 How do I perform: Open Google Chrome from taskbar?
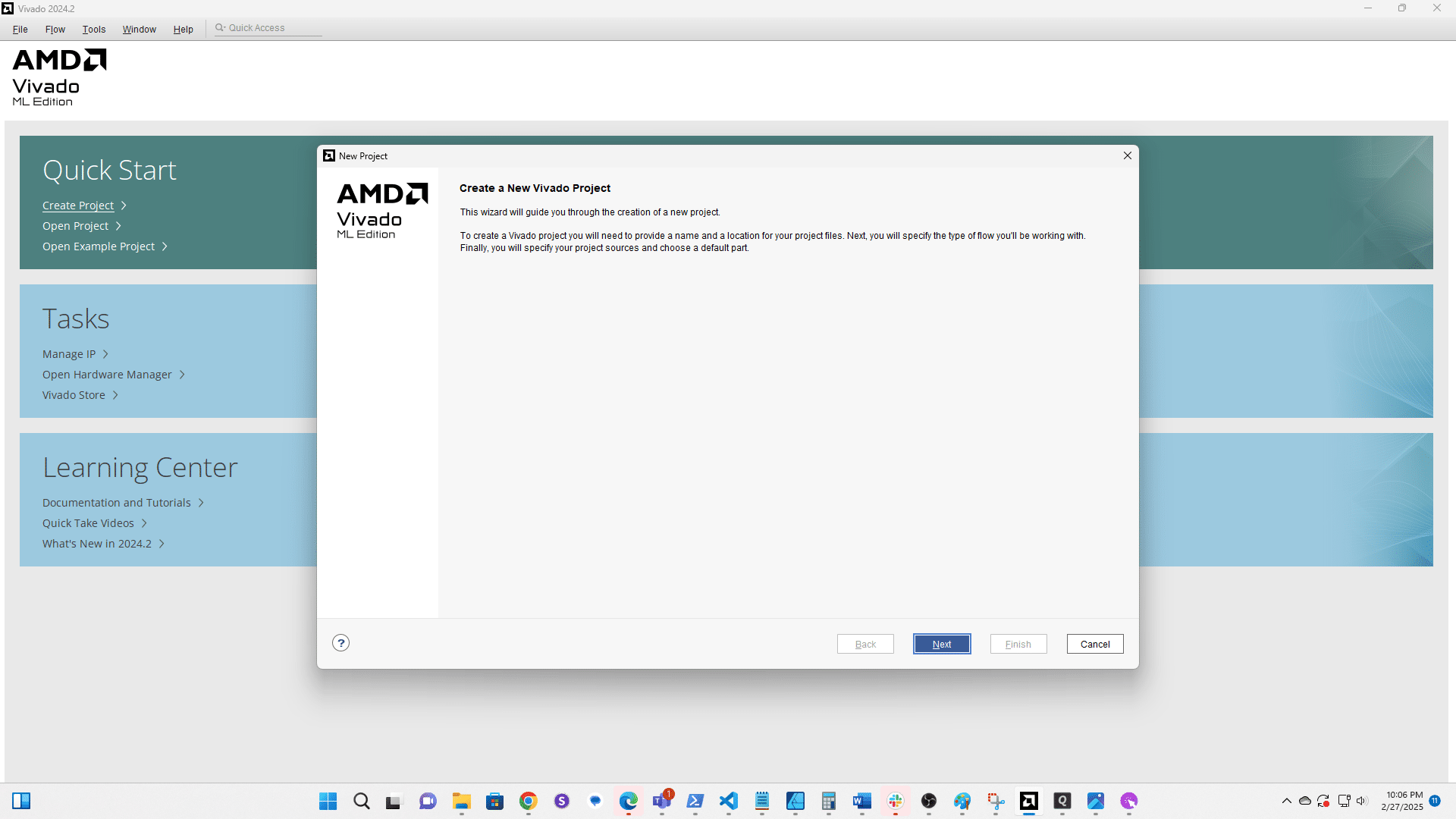pyautogui.click(x=529, y=801)
